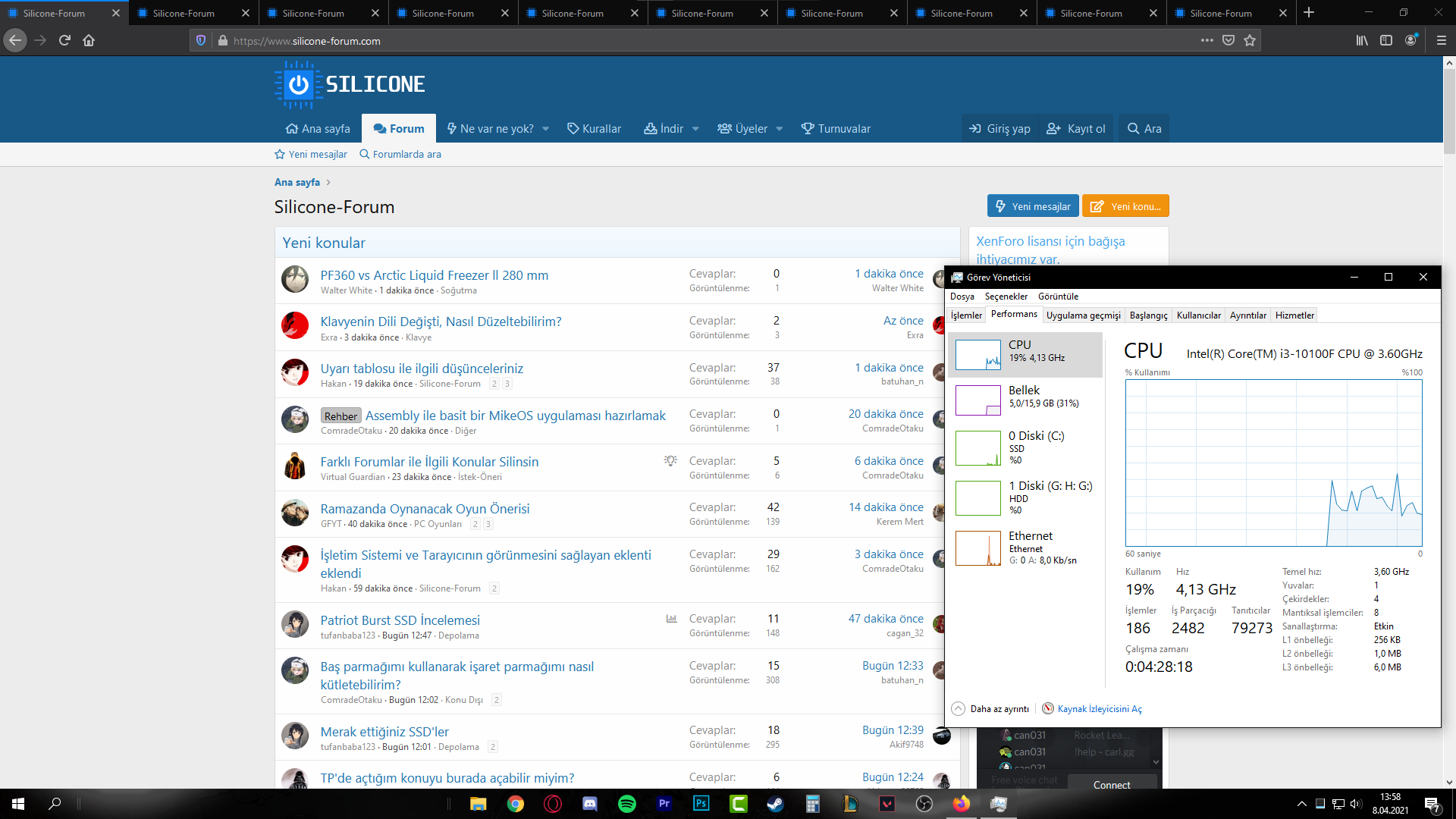Image resolution: width=1456 pixels, height=819 pixels.
Task: Switch to Hizmetler tab
Action: 1294,315
